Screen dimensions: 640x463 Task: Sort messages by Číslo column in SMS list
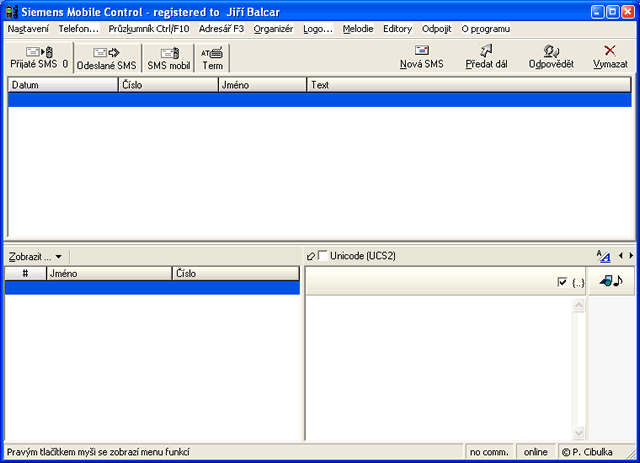pos(168,85)
